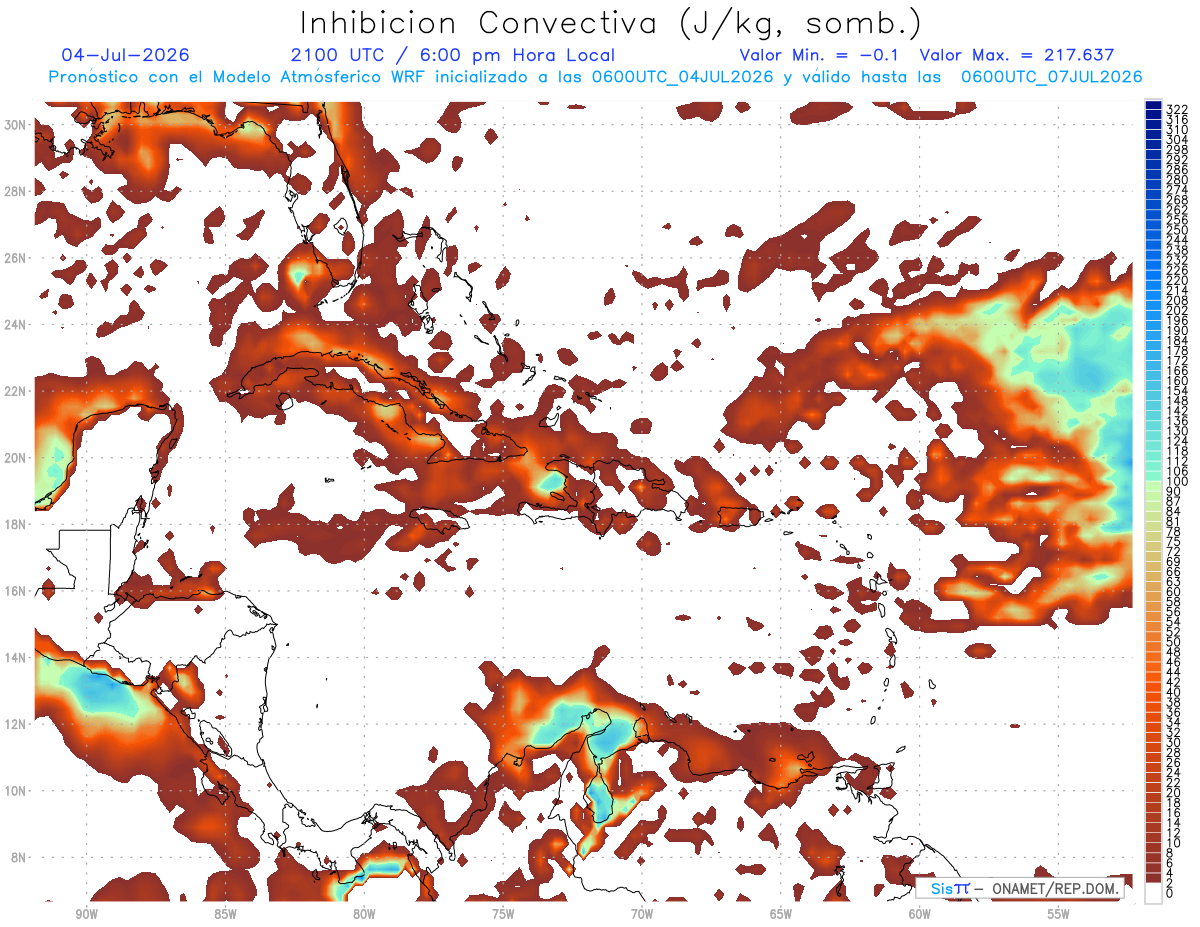Click the '80W' longitude label
Screen dimensions: 1200x927
364,914
